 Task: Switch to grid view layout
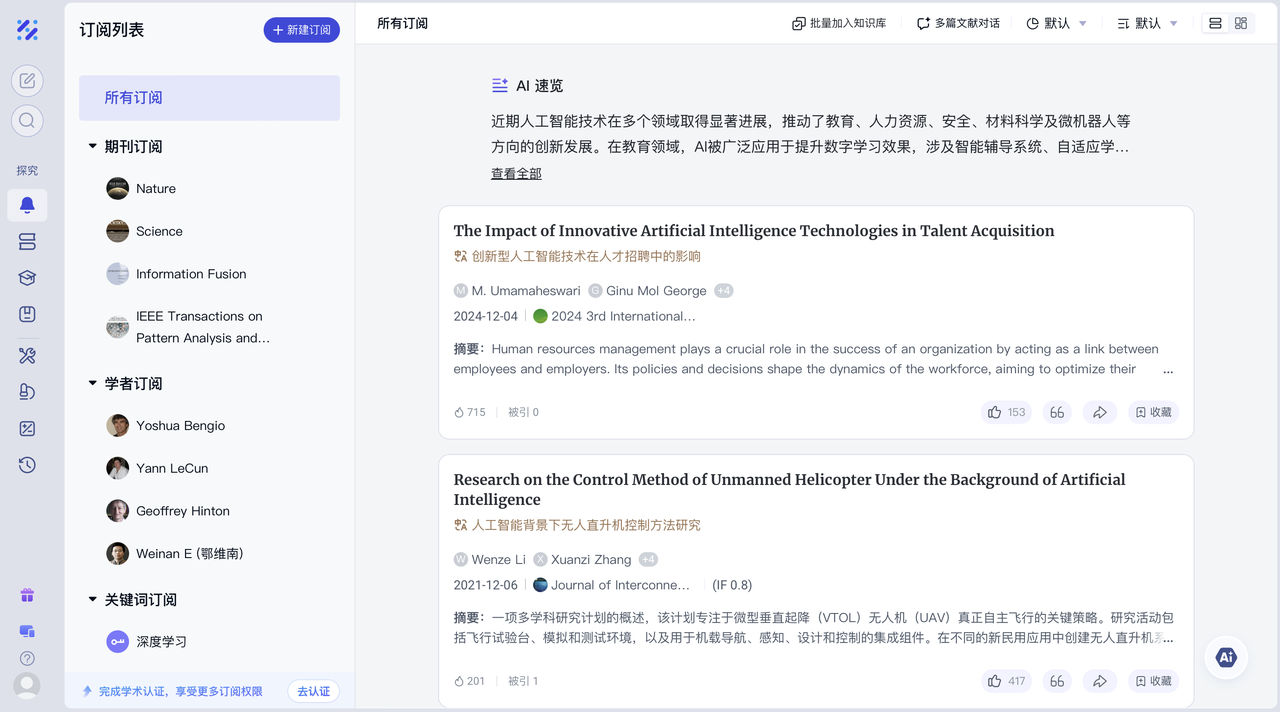[x=1241, y=23]
